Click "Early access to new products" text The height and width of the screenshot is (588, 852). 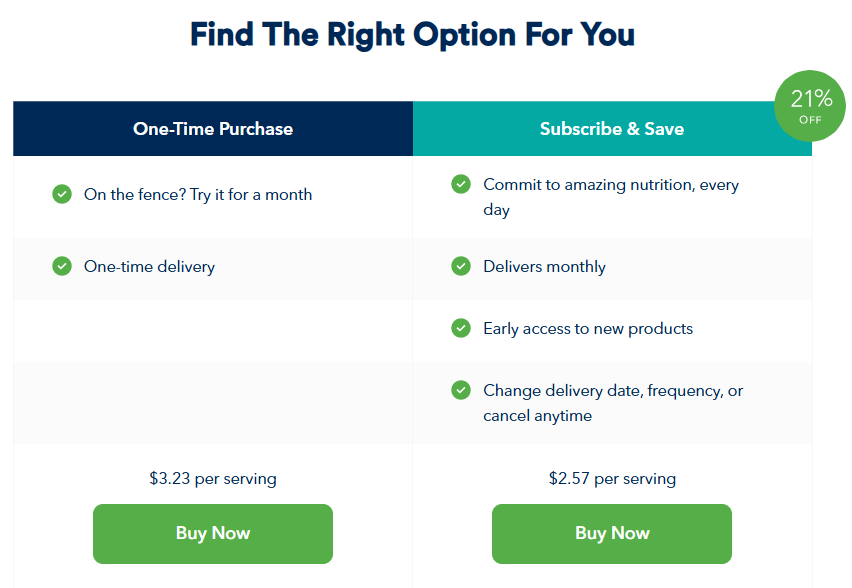pos(588,329)
